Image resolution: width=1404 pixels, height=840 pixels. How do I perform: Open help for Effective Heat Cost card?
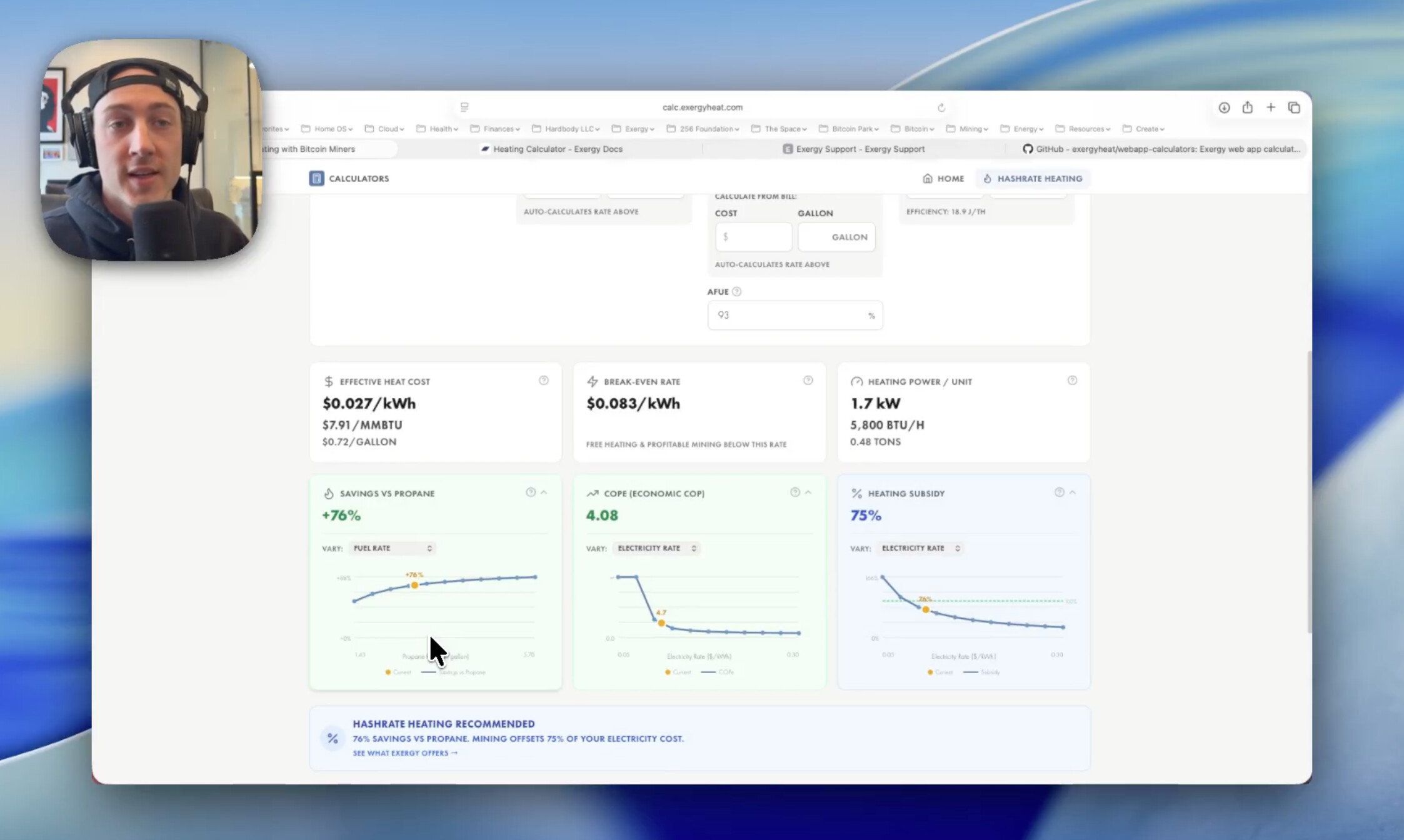pyautogui.click(x=544, y=381)
